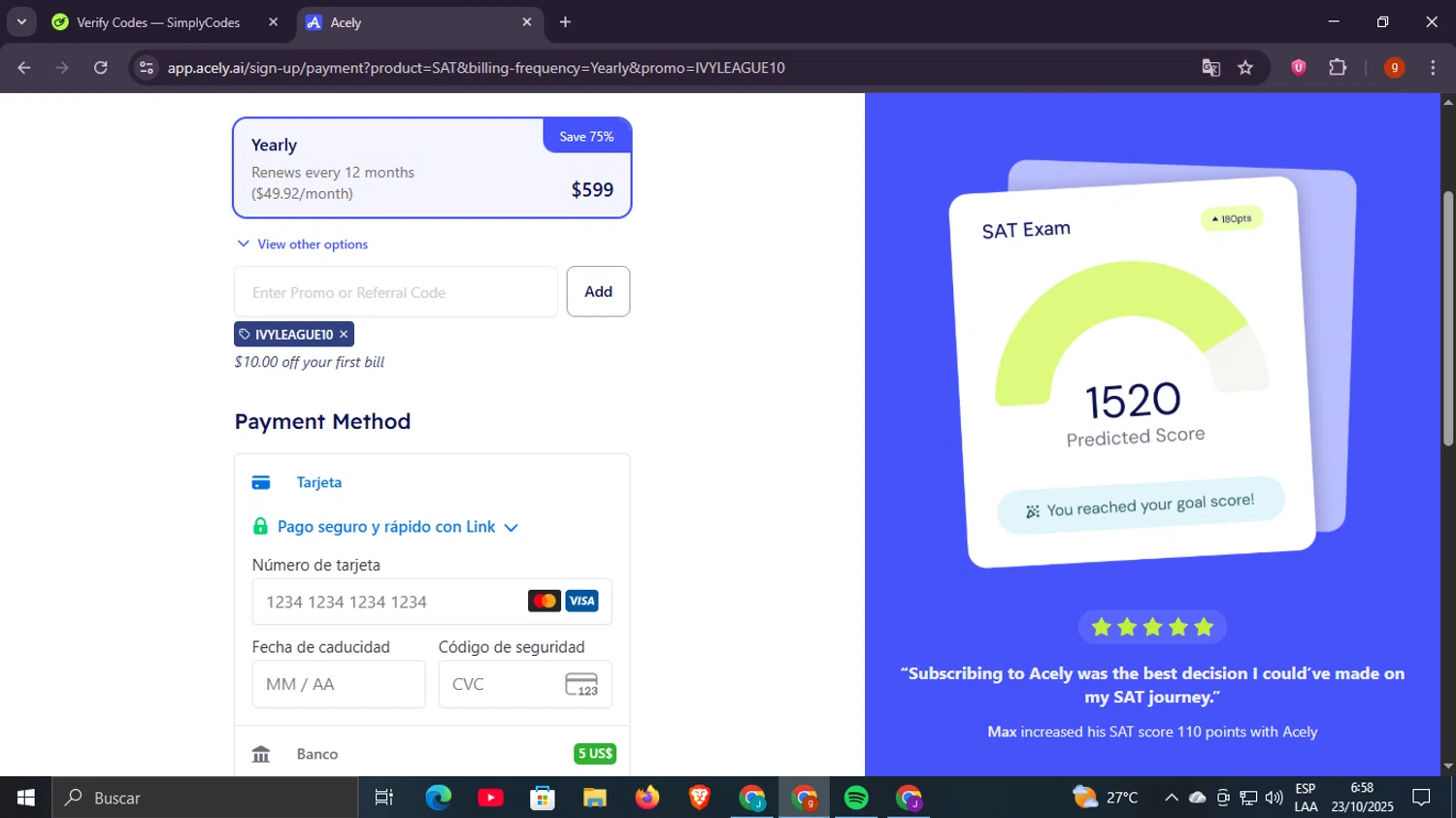Screen dimensions: 1456x818
Task: Click the five-star rating badge
Action: [1152, 627]
